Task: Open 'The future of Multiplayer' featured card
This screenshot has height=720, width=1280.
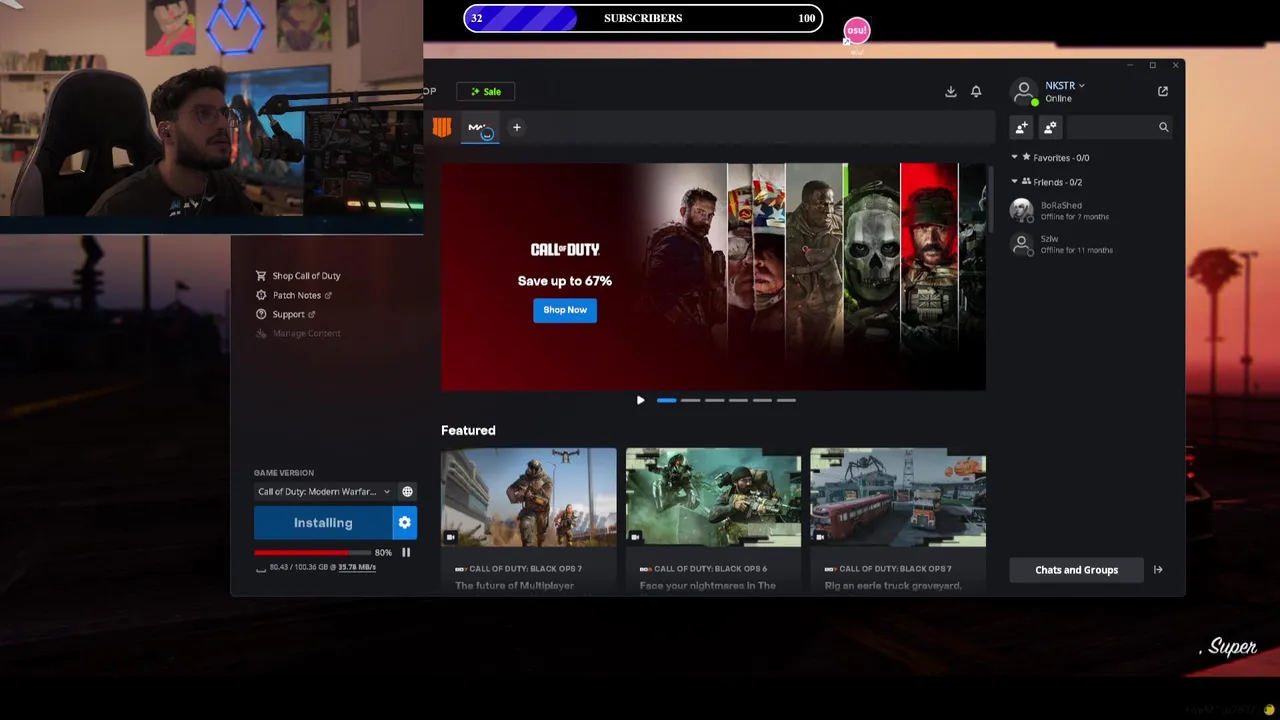Action: pyautogui.click(x=529, y=520)
